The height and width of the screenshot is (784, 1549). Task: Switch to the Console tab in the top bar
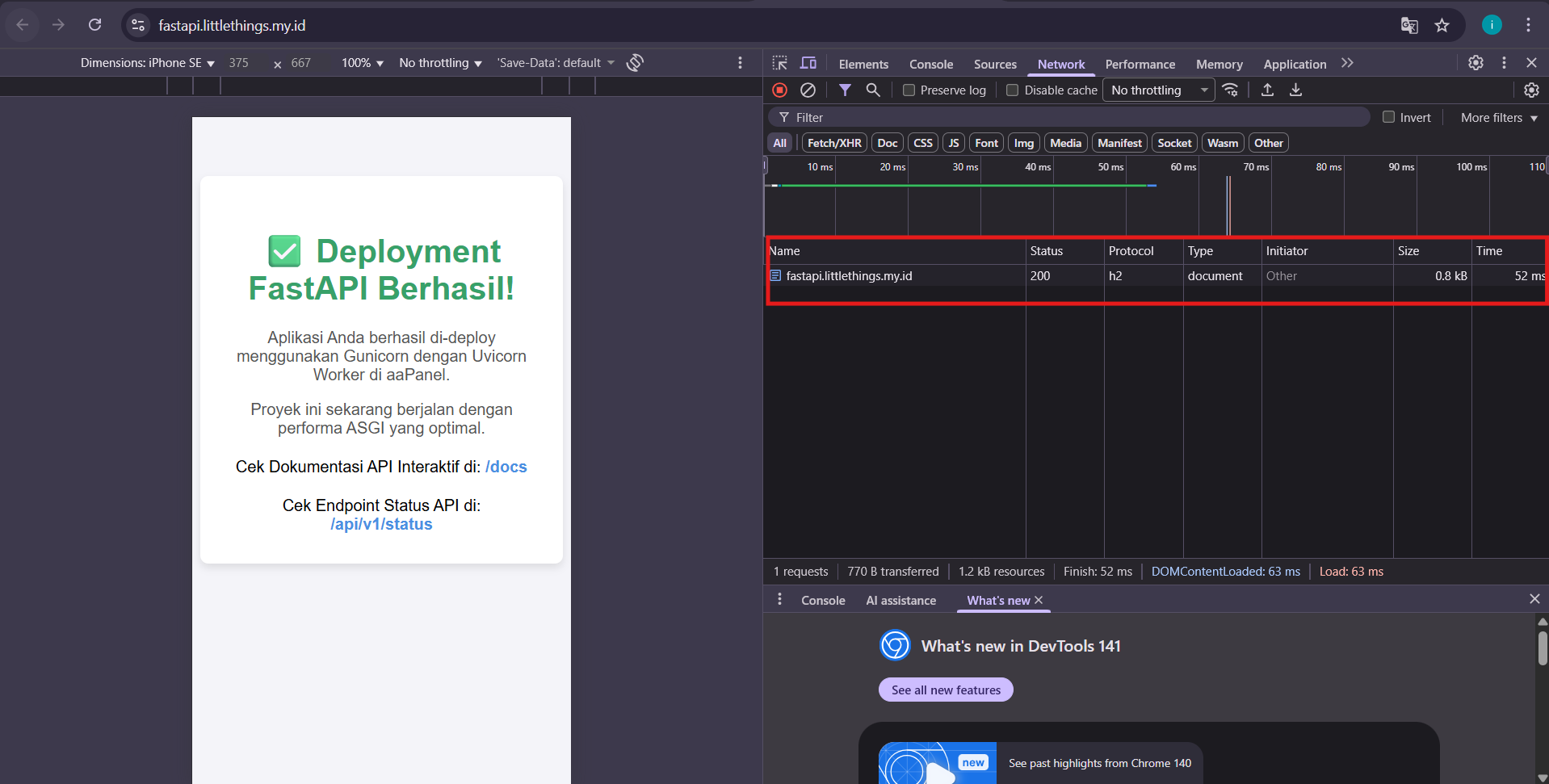coord(931,64)
